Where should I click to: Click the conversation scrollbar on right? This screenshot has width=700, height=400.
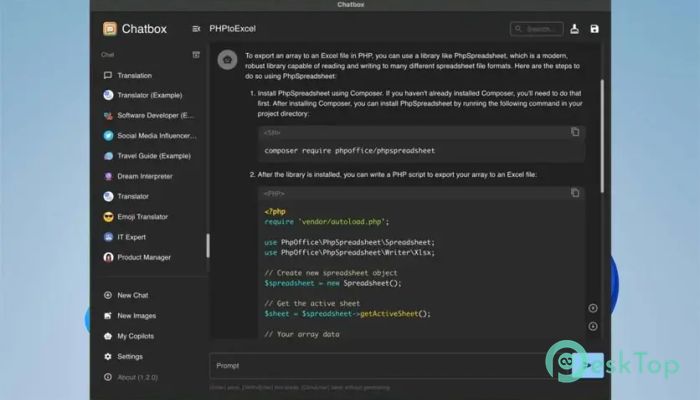602,136
